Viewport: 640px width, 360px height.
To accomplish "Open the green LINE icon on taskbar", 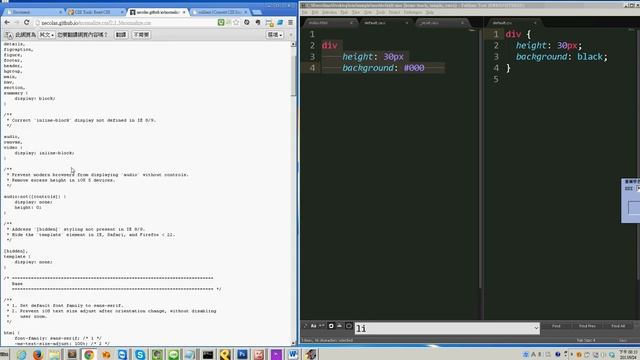I will (x=173, y=354).
